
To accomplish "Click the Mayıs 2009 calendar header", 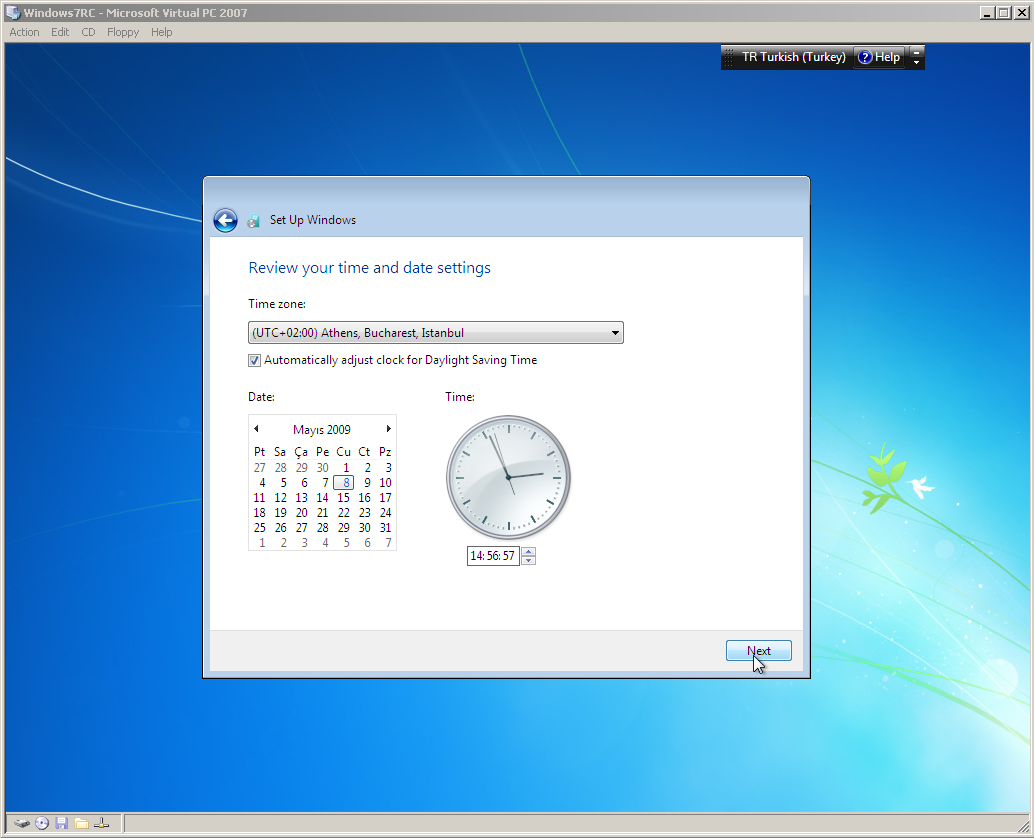I will [x=322, y=430].
